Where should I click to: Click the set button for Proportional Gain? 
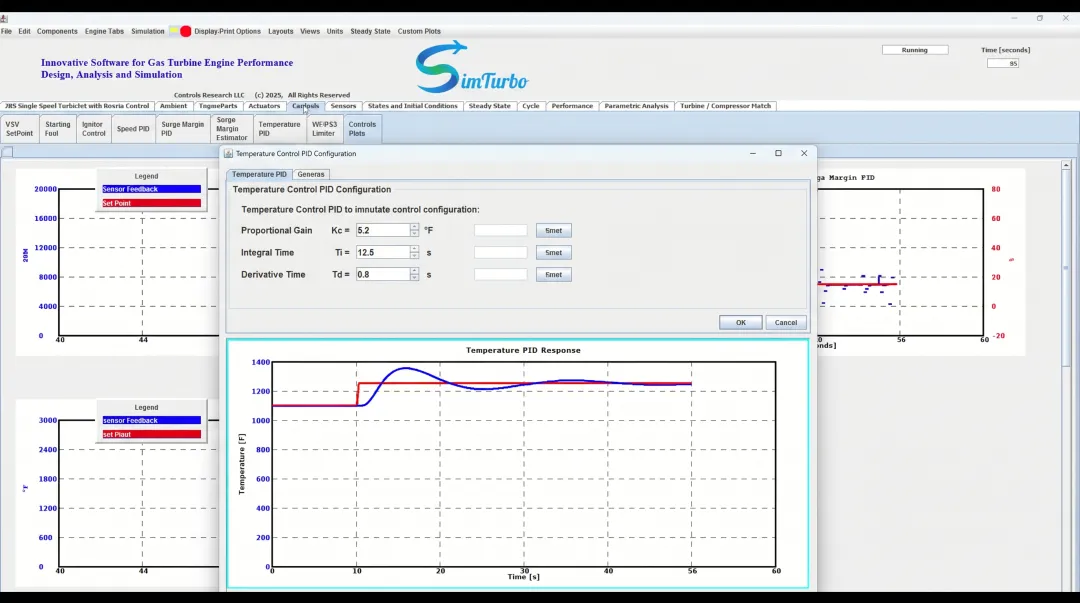click(x=554, y=230)
